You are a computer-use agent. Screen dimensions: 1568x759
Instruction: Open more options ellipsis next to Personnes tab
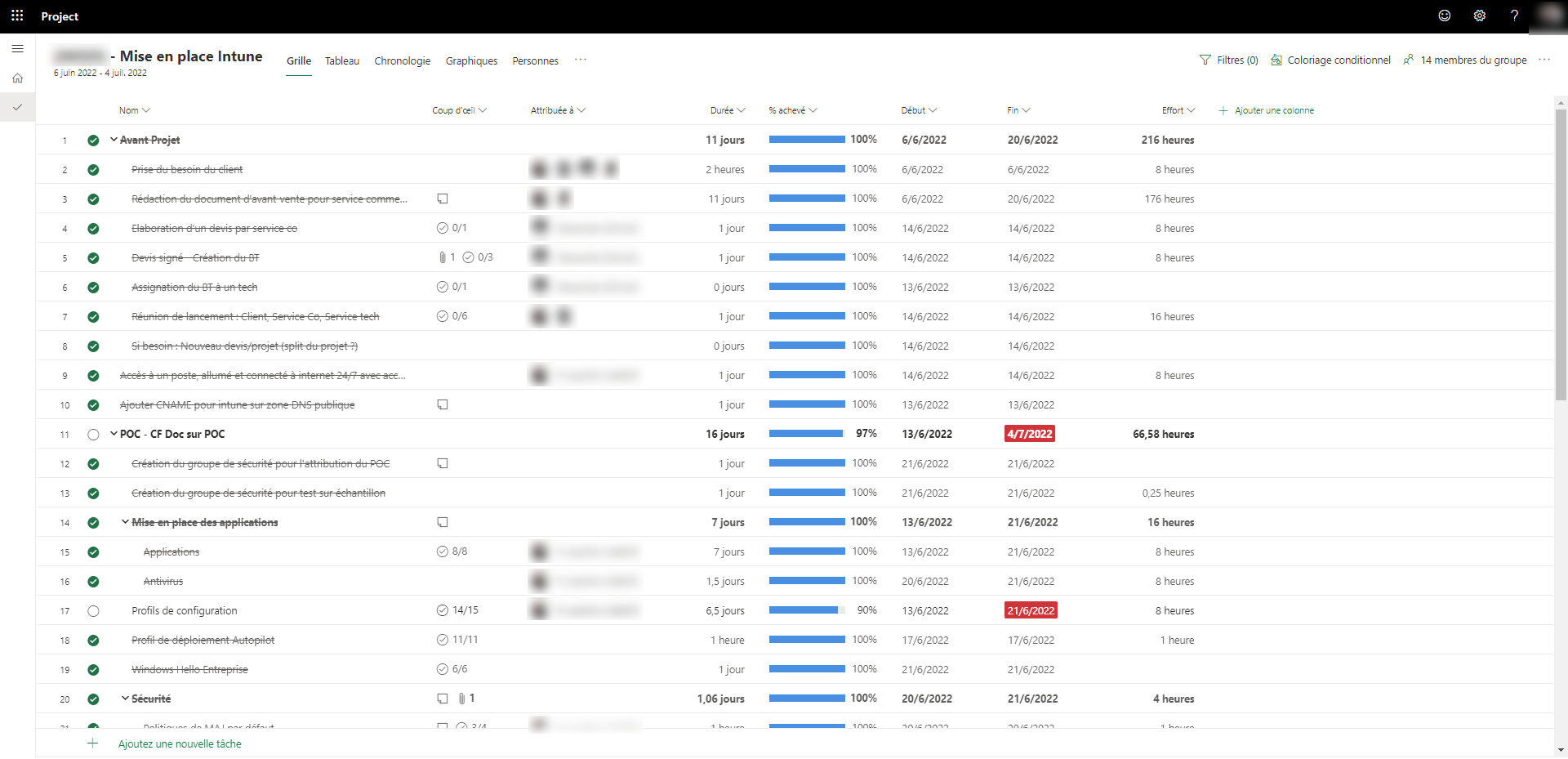pos(581,60)
